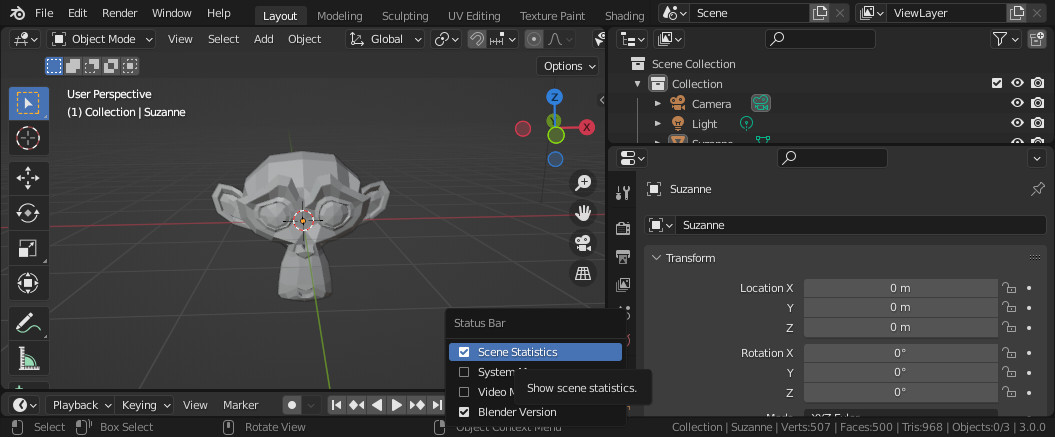Screen dimensions: 1055x437
Task: Toggle auto keying record button
Action: click(x=292, y=405)
